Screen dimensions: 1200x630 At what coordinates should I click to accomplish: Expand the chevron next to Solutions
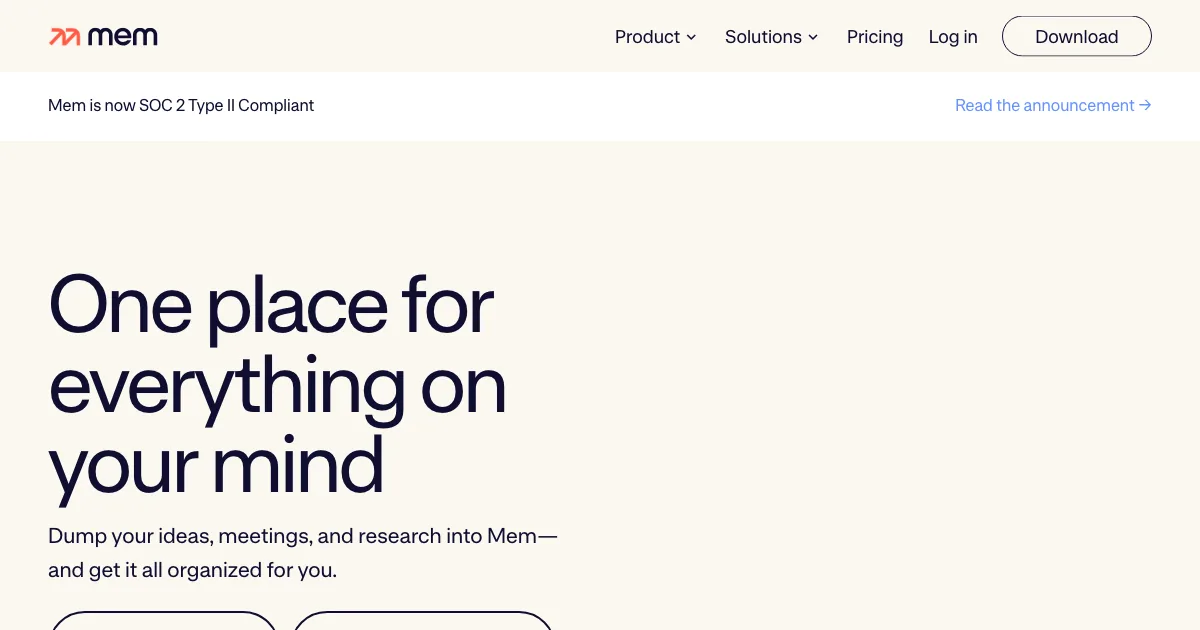pos(813,37)
